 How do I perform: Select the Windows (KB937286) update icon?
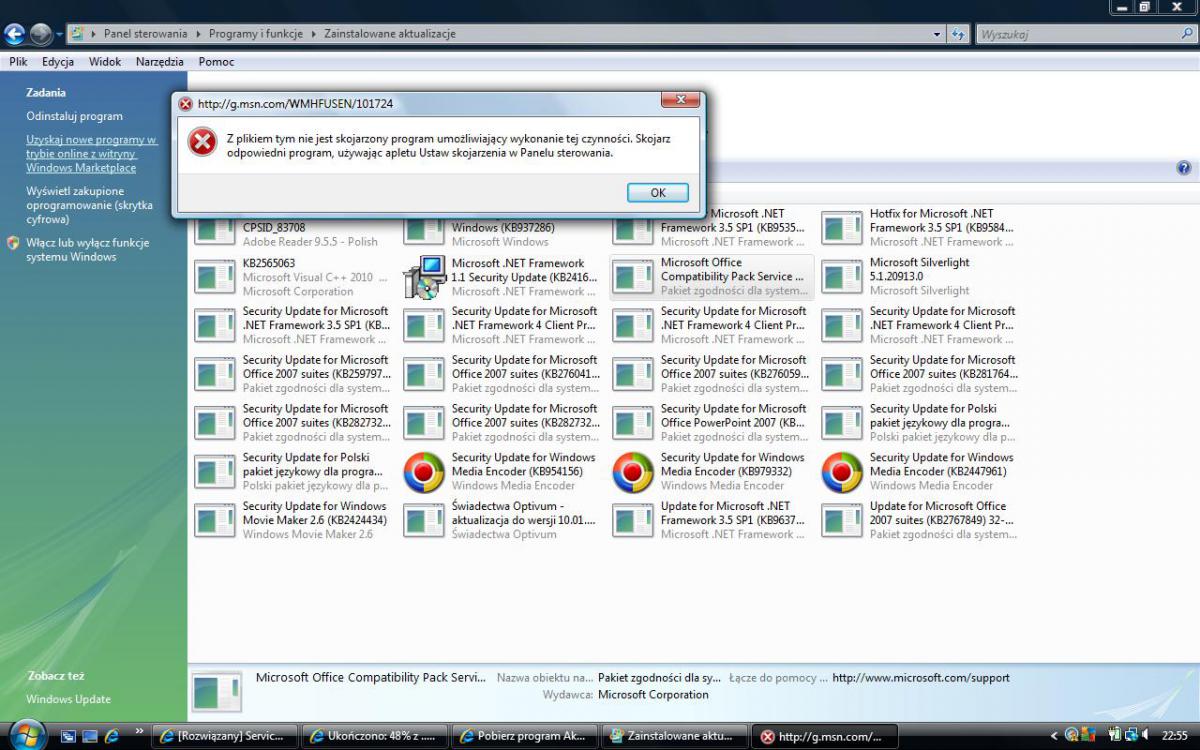click(423, 229)
